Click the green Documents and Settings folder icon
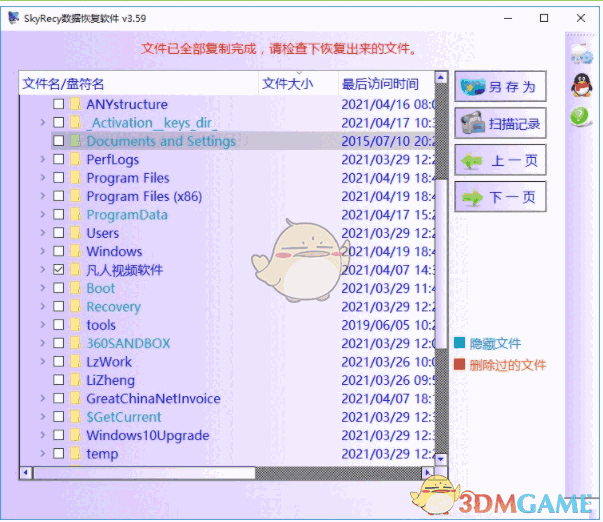603x522 pixels. [75, 141]
